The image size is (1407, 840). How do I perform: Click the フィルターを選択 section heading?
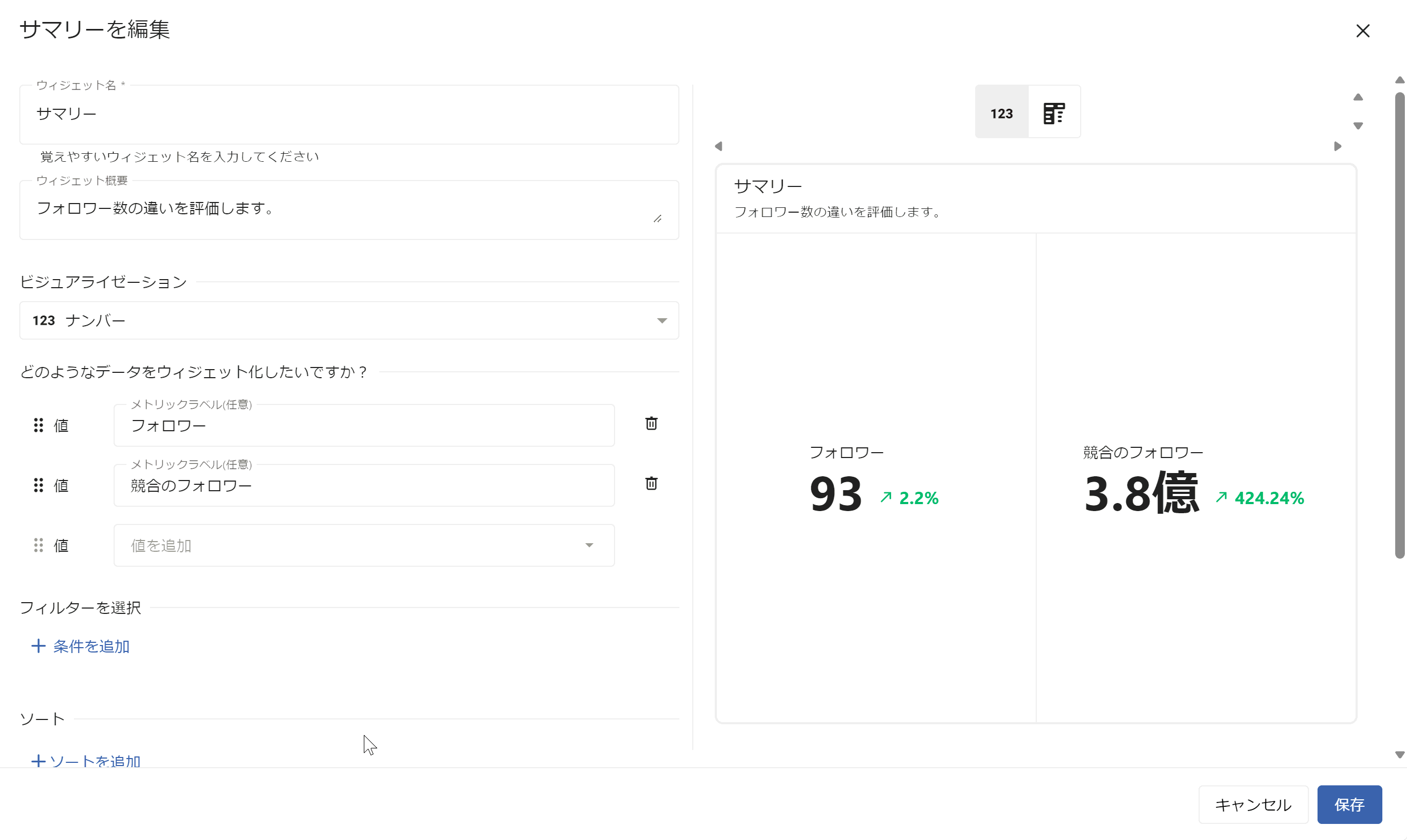tap(80, 607)
